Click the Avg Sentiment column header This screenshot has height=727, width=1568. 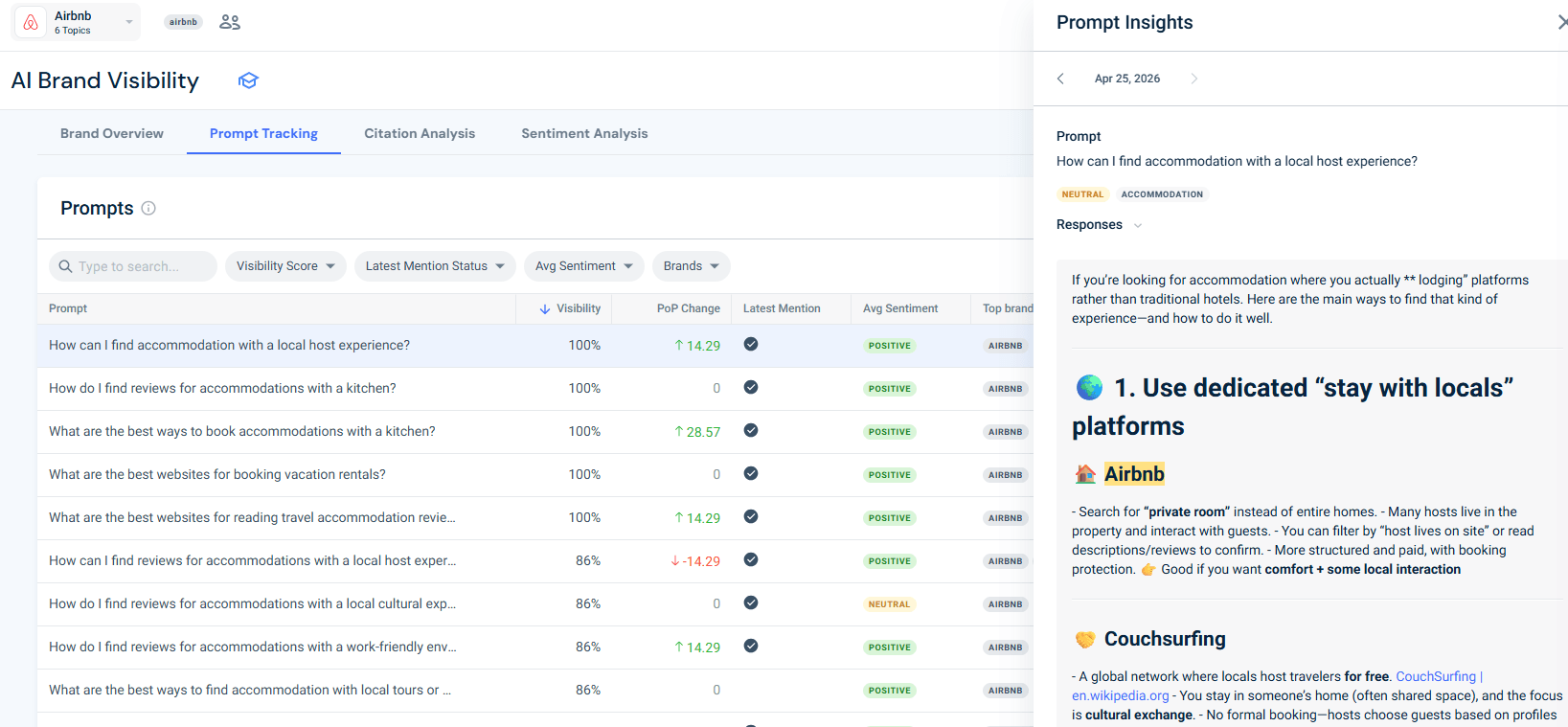tap(900, 308)
